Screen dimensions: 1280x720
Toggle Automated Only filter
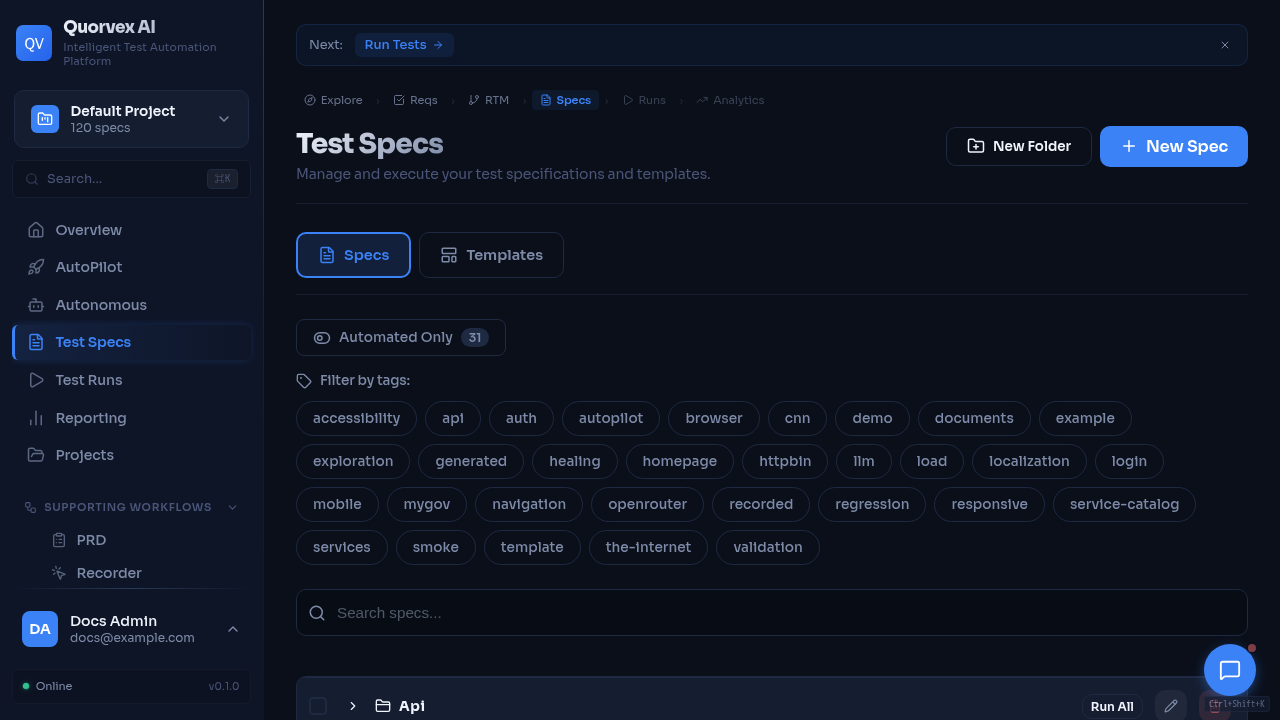[x=401, y=338]
